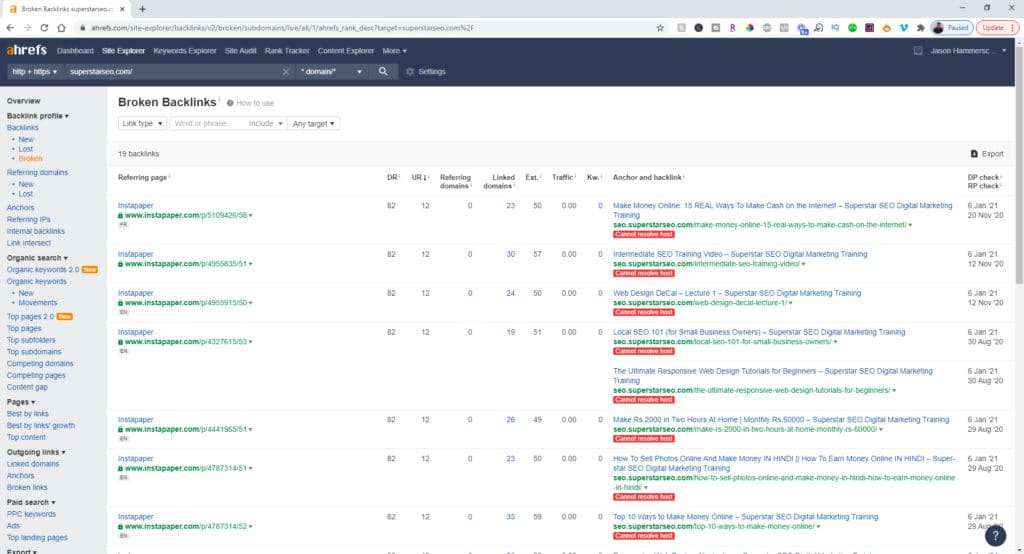Click in the Word or phrase field
Screen dimensions: 1024x554
tap(208, 123)
